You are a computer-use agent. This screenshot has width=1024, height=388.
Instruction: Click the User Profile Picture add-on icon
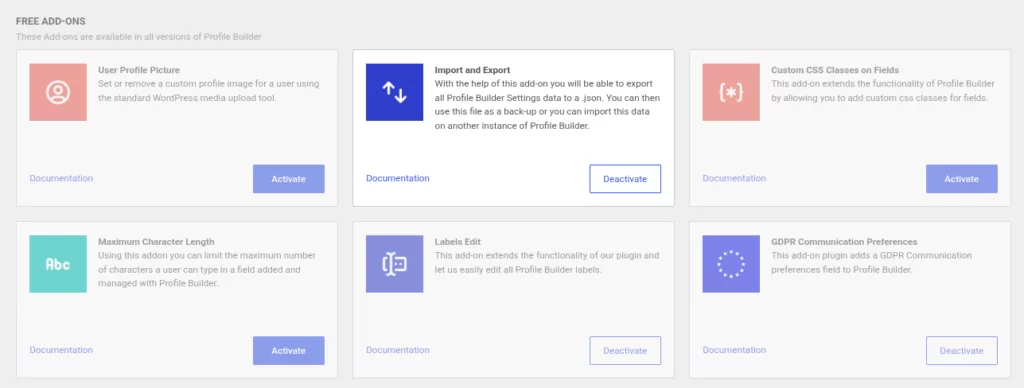click(58, 92)
